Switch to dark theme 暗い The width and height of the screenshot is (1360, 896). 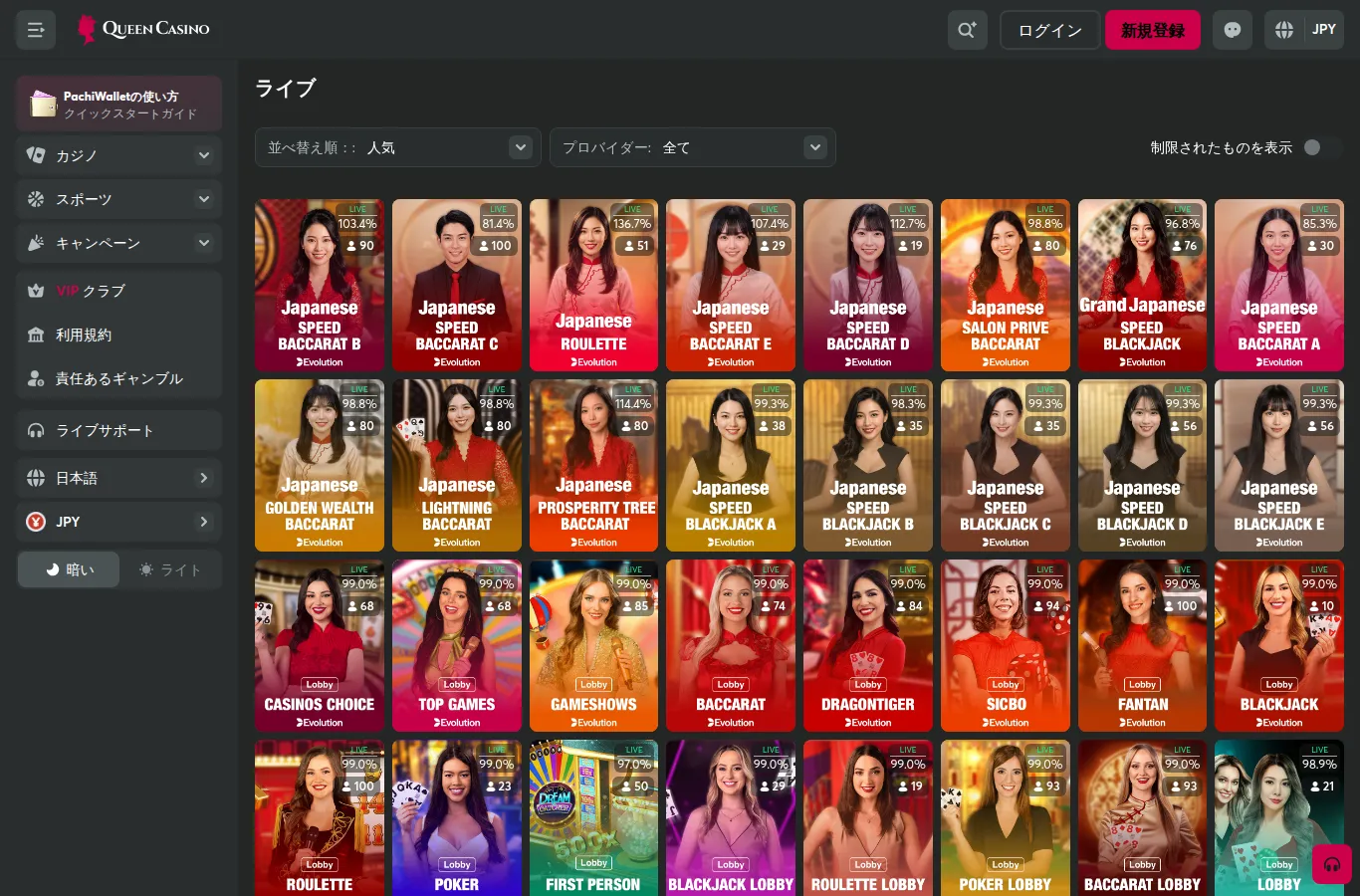tap(69, 569)
